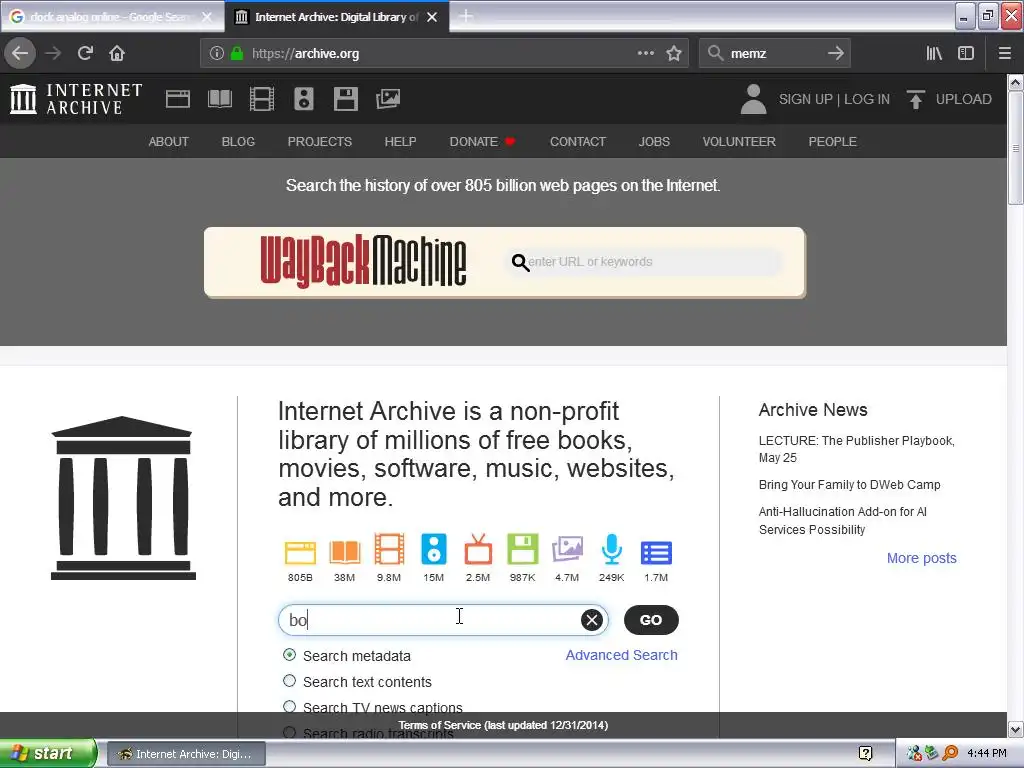The image size is (1024, 768).
Task: Open the HELP menu item
Action: click(400, 141)
